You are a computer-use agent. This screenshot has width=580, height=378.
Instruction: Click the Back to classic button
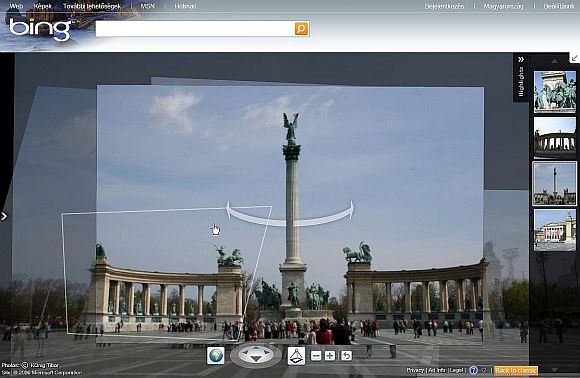516,371
